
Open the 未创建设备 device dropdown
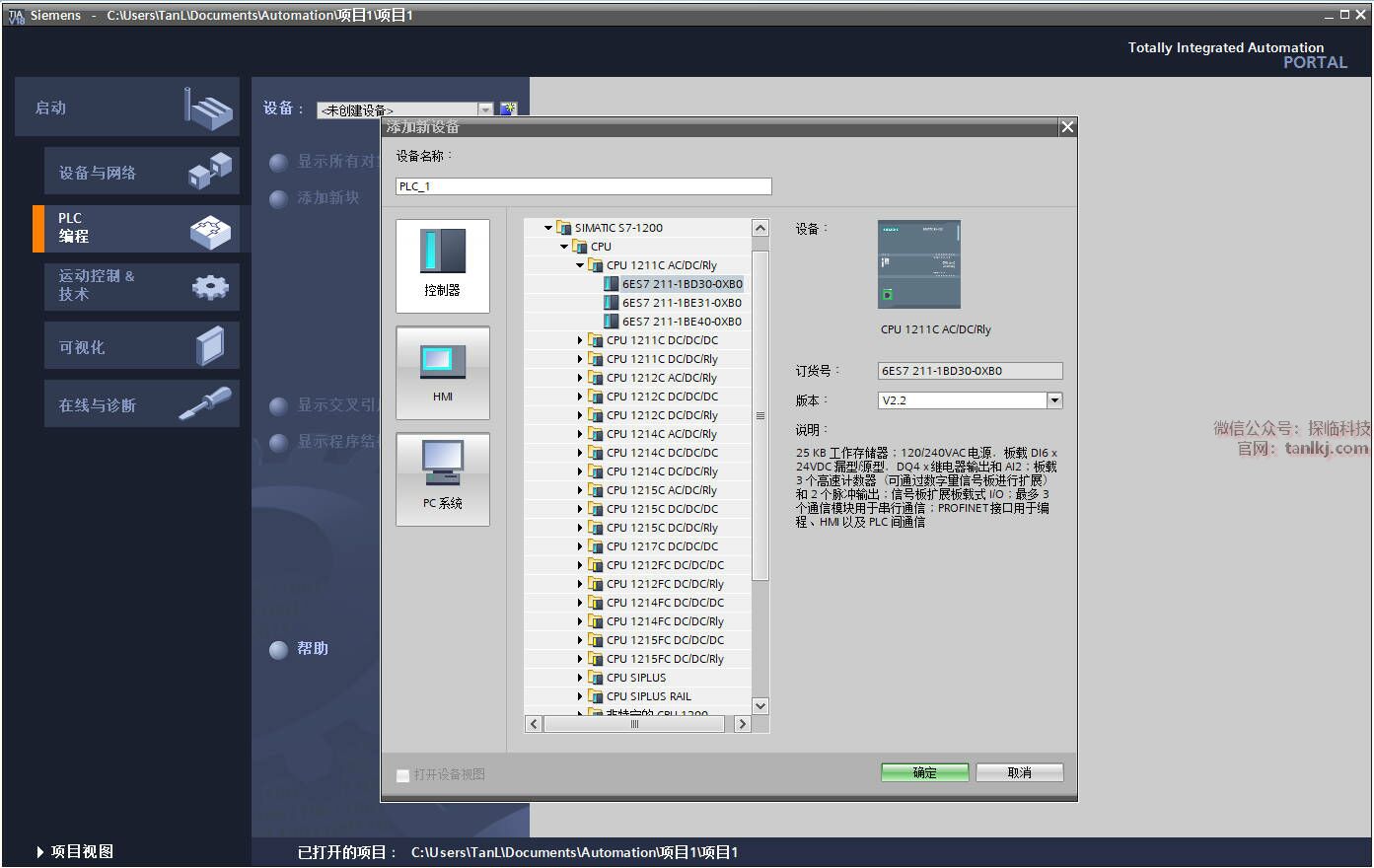click(485, 109)
